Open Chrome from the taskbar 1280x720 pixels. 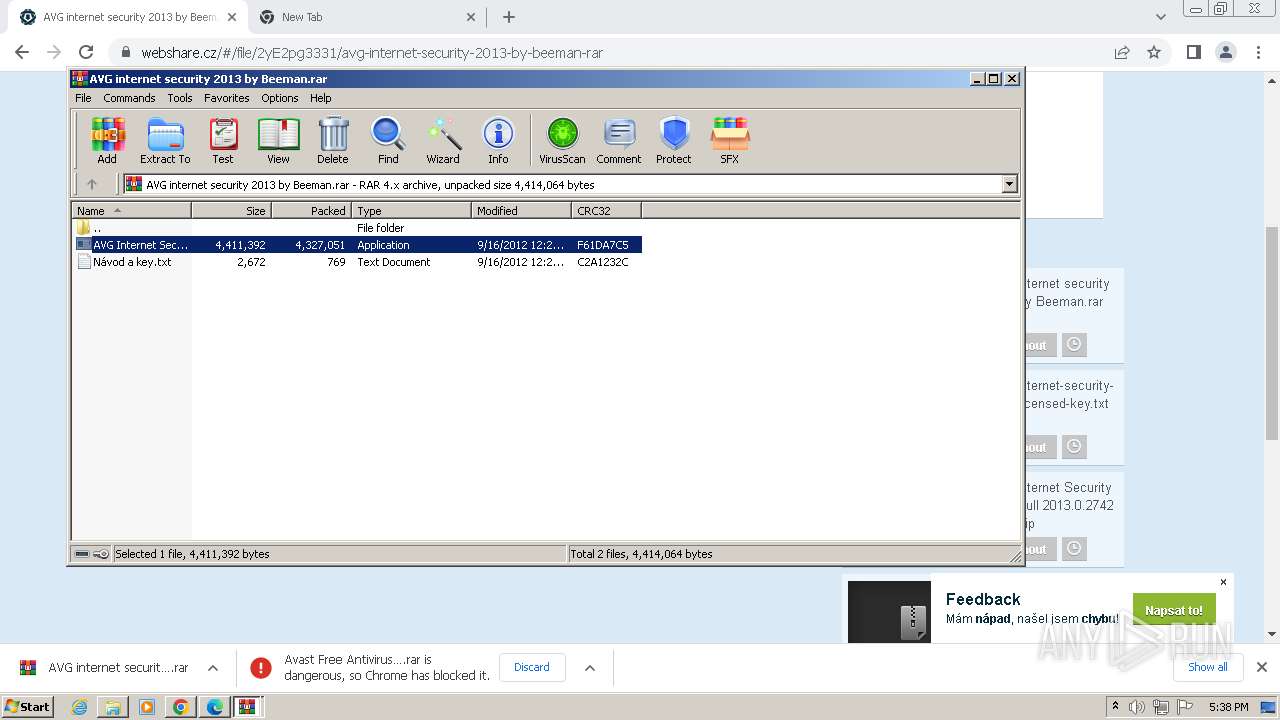tap(180, 707)
